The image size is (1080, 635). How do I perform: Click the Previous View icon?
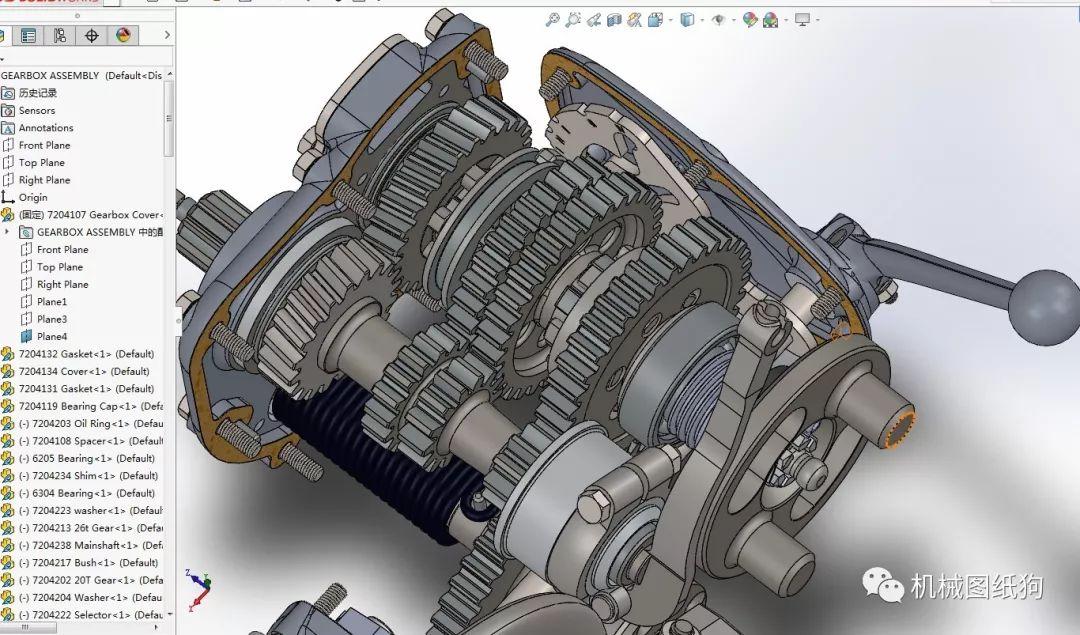595,18
